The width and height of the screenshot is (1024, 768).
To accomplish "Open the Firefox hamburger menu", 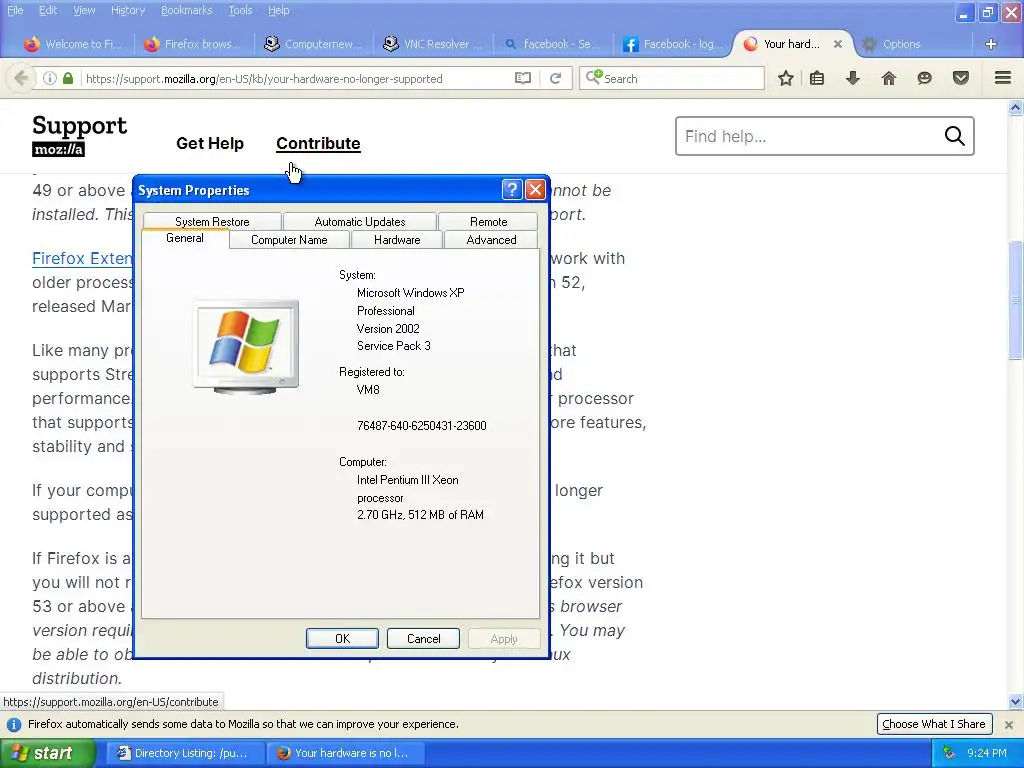I will click(1003, 78).
